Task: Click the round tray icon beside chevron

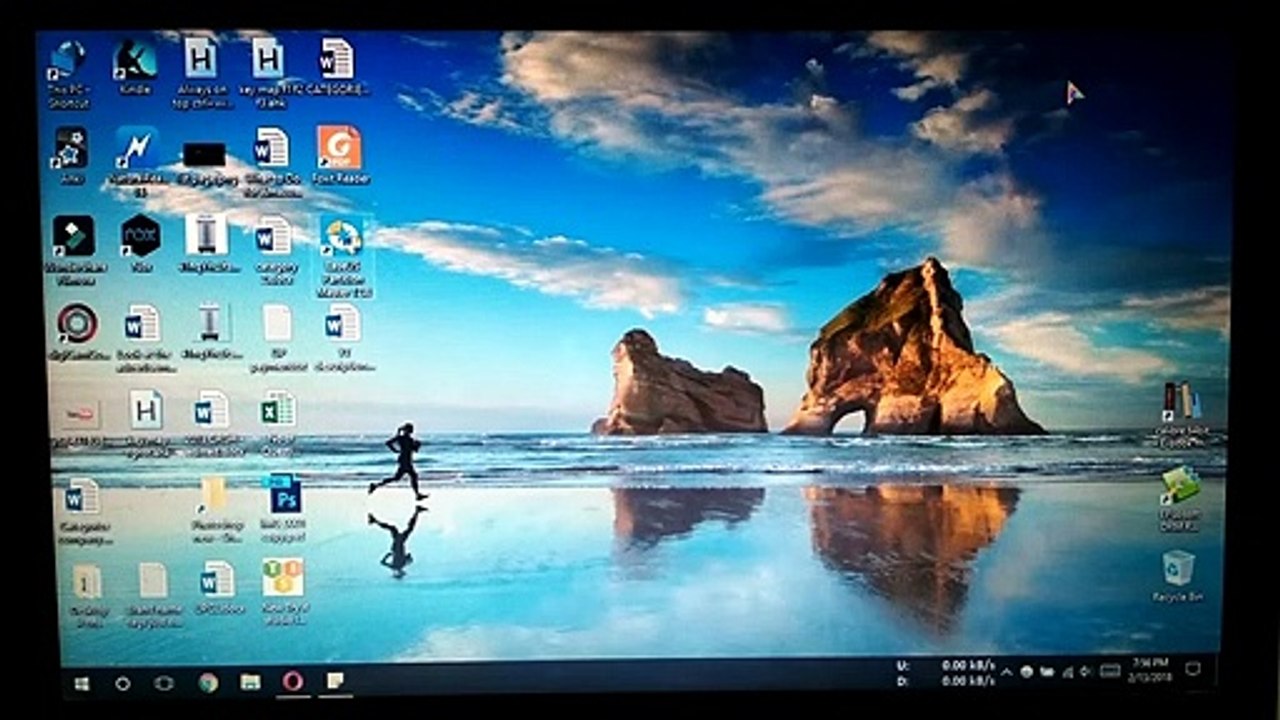Action: tap(1026, 671)
